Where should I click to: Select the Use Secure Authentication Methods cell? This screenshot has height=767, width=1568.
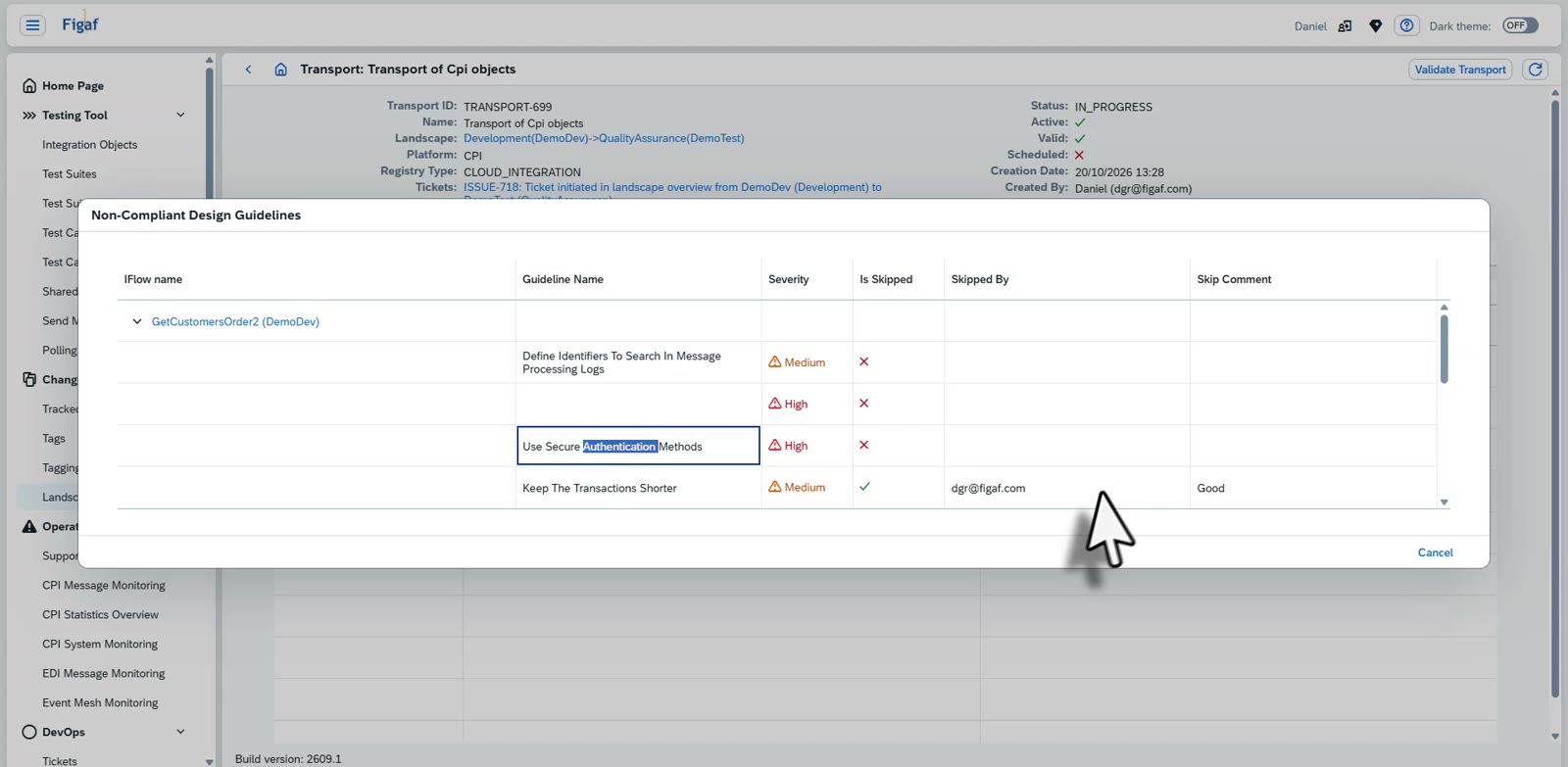tap(638, 446)
